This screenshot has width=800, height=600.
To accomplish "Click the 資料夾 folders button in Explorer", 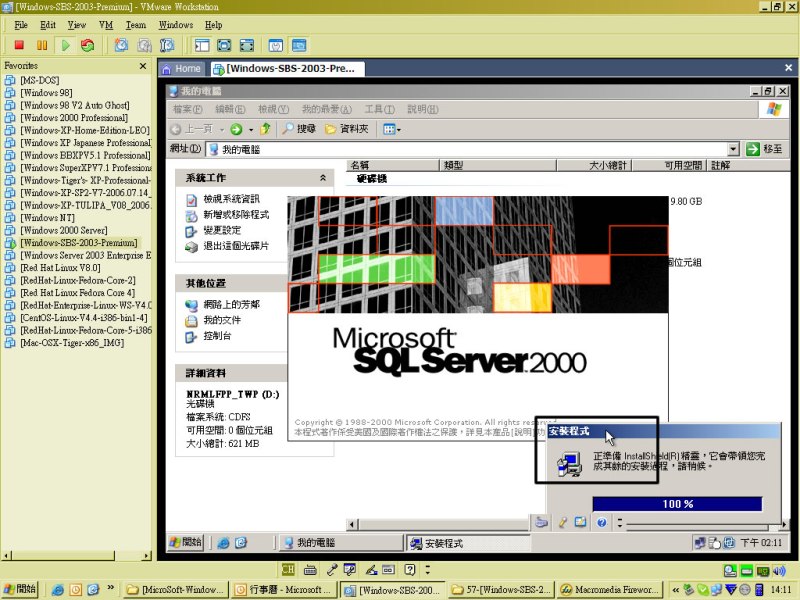I will pyautogui.click(x=347, y=130).
